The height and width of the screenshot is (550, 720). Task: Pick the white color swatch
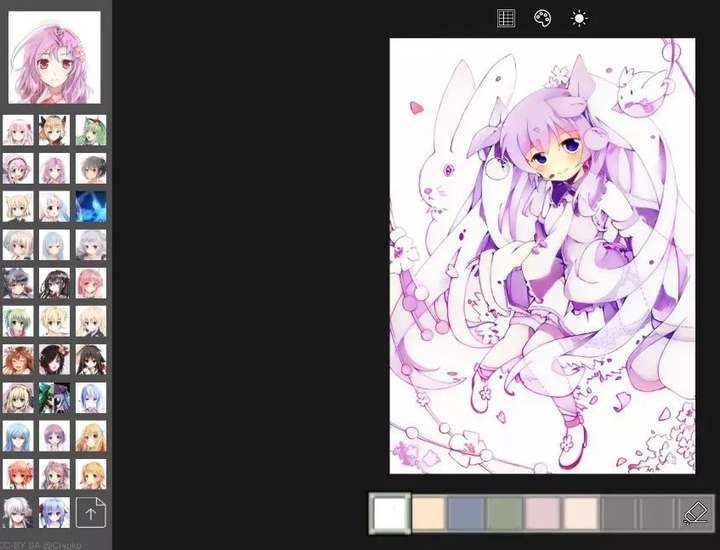pos(390,513)
